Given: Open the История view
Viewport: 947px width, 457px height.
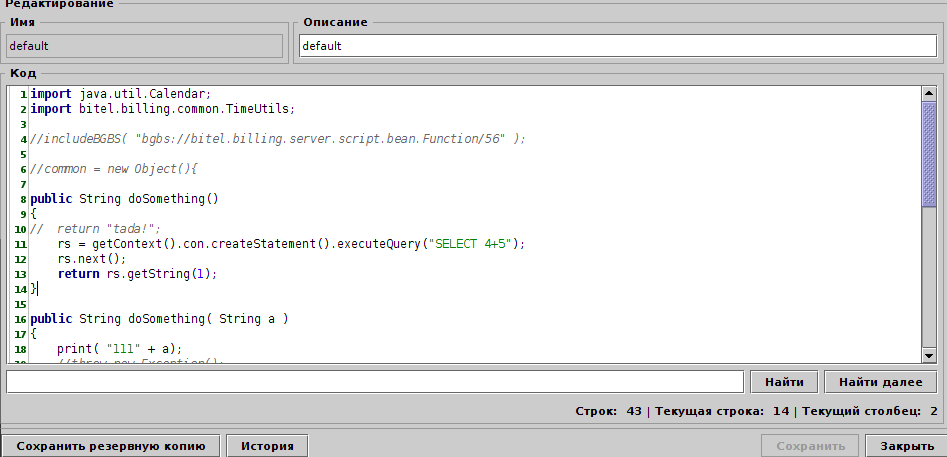Looking at the screenshot, I should pyautogui.click(x=267, y=446).
